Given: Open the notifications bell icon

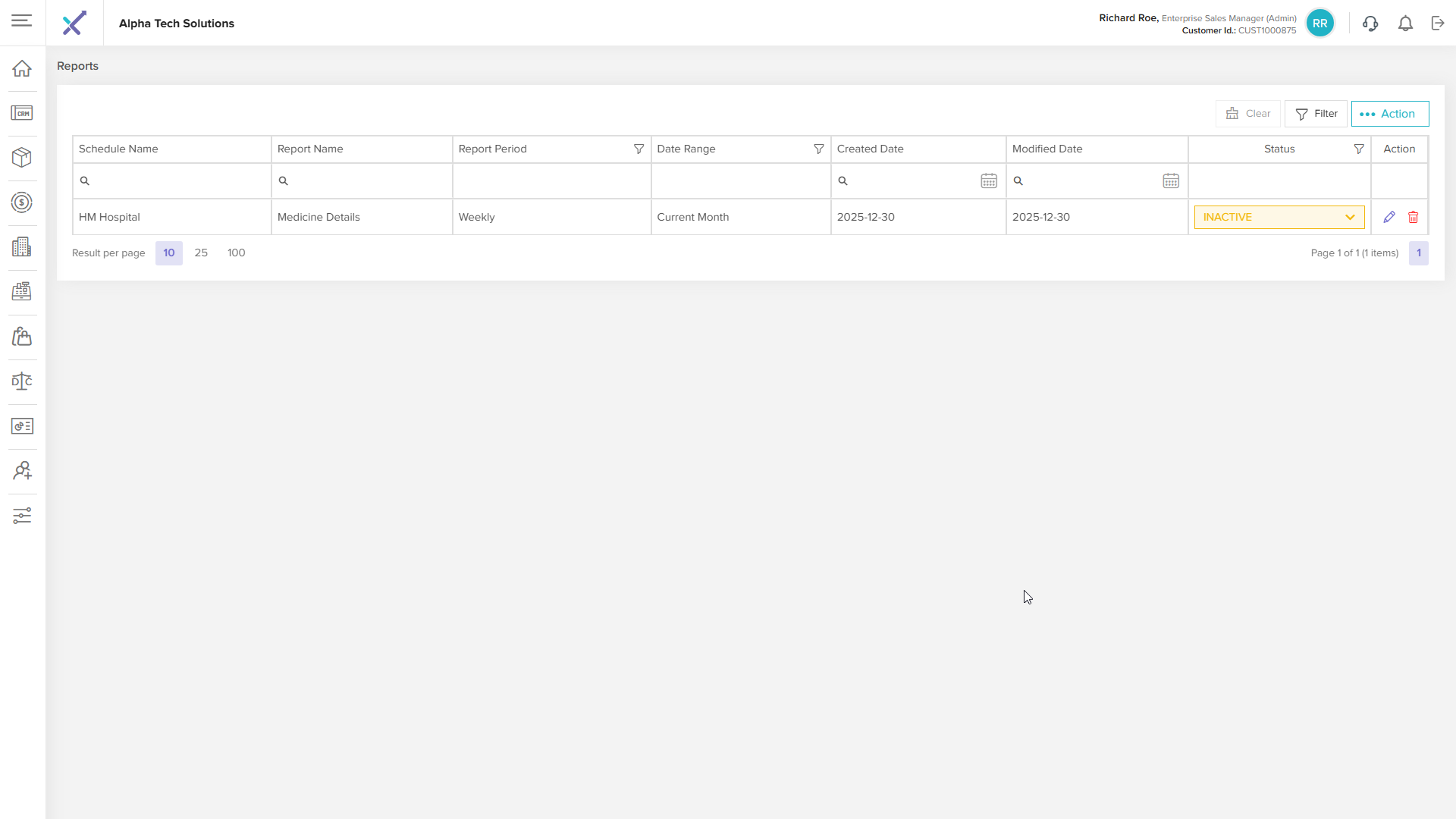Looking at the screenshot, I should [x=1405, y=24].
